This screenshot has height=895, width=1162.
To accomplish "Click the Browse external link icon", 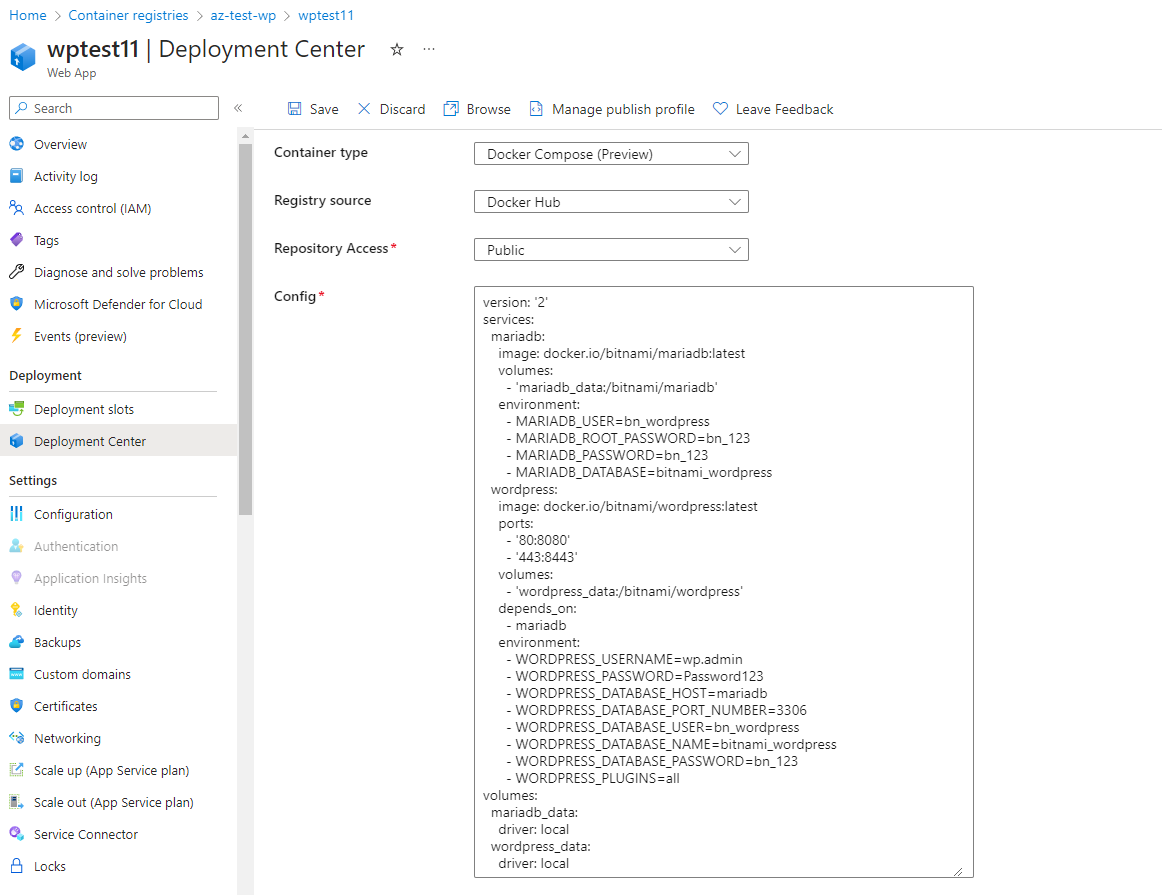I will (x=451, y=109).
